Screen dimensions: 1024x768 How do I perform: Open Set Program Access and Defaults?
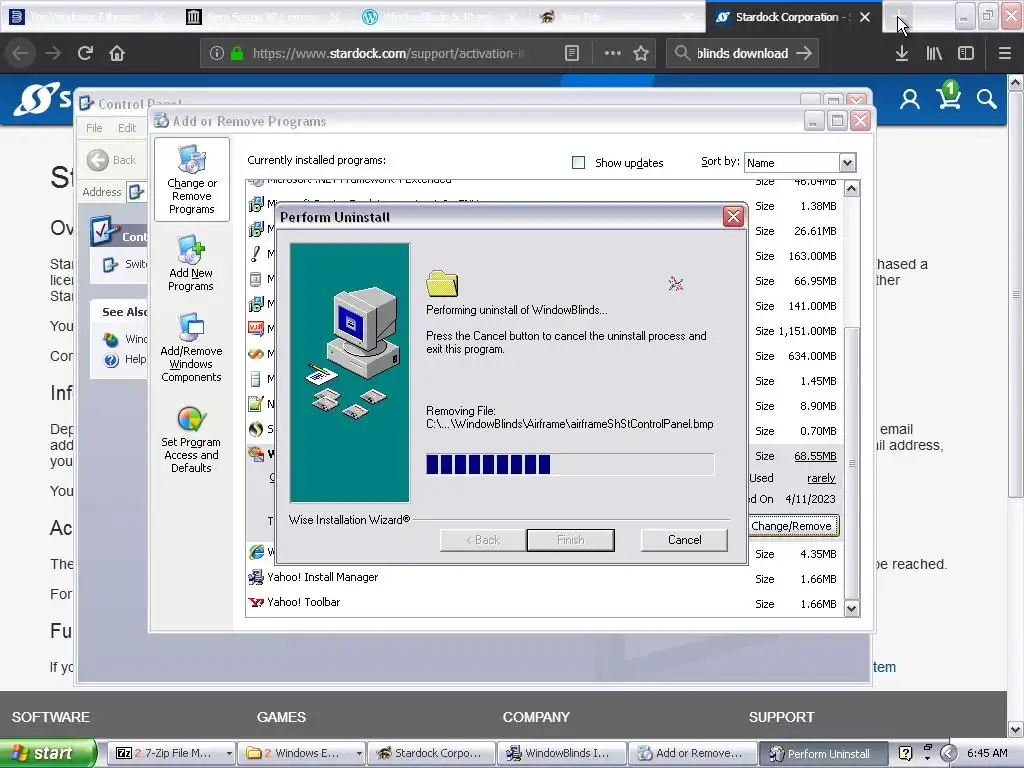pyautogui.click(x=191, y=440)
